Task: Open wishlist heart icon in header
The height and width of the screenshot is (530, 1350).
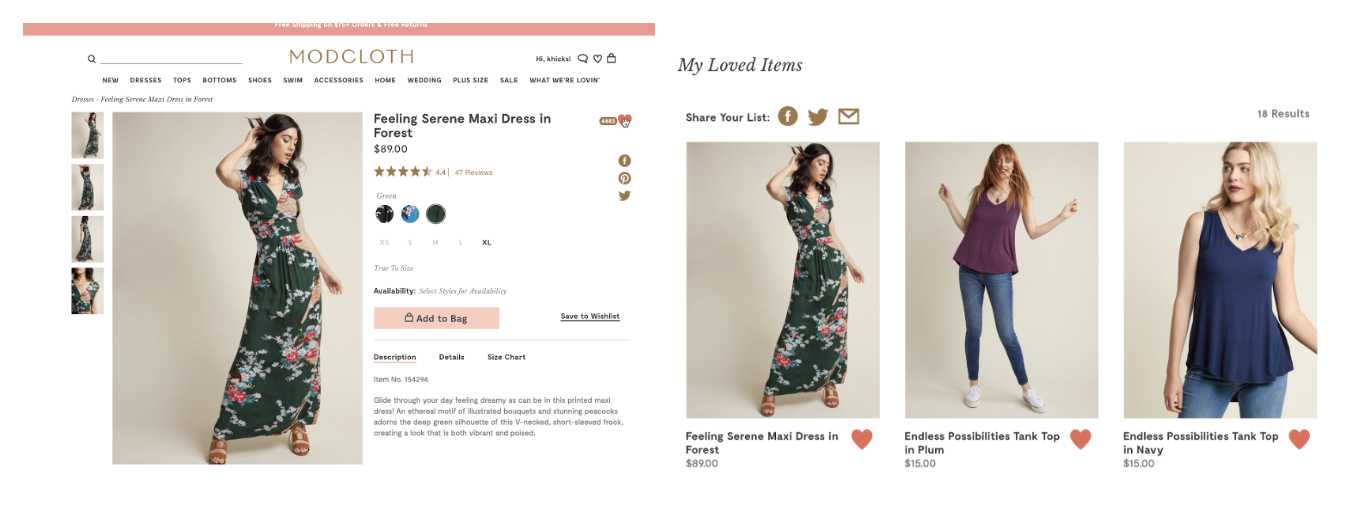Action: [x=597, y=59]
